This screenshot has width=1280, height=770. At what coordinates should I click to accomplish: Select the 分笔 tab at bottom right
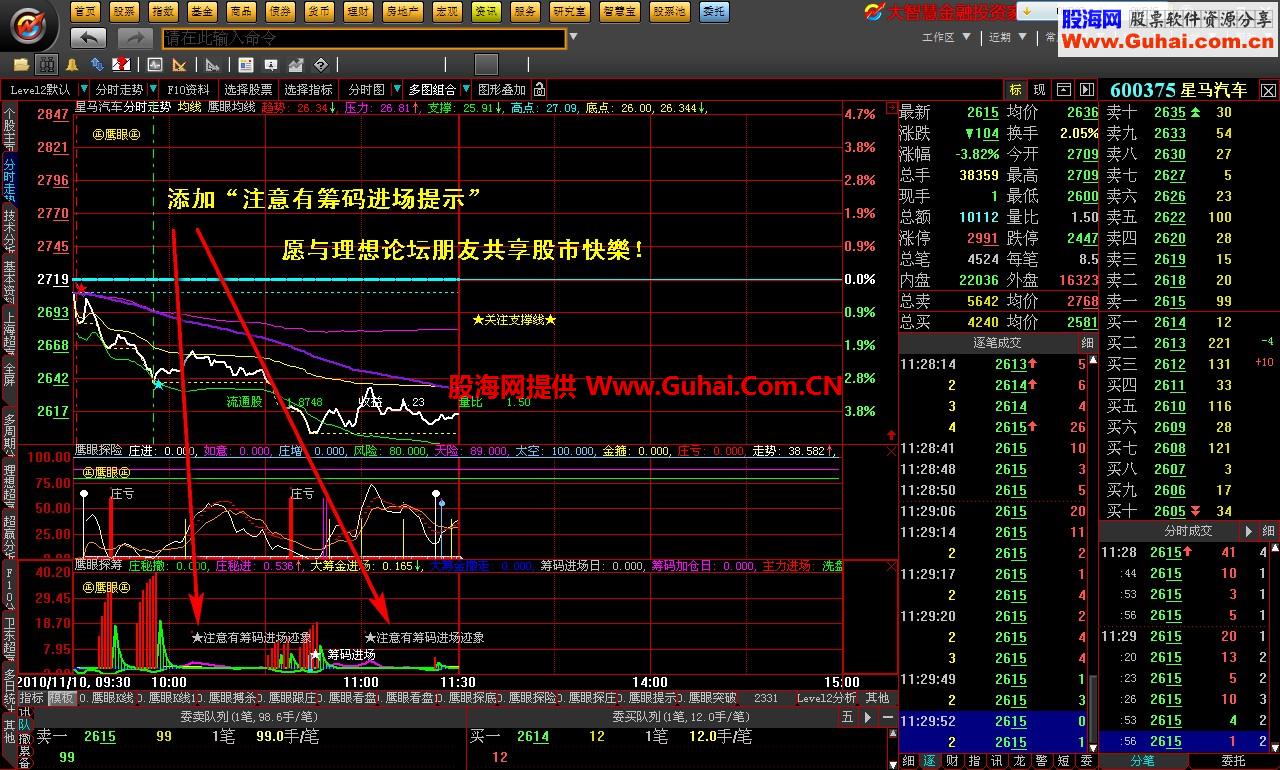[1143, 761]
